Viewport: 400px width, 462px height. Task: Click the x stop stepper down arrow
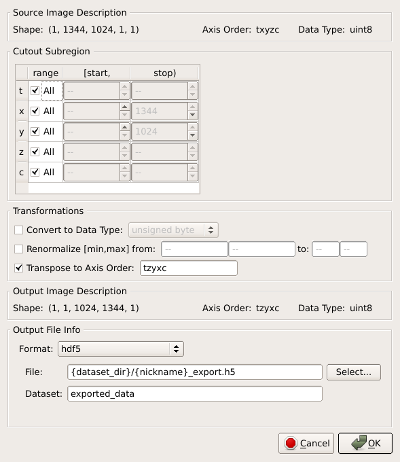192,115
